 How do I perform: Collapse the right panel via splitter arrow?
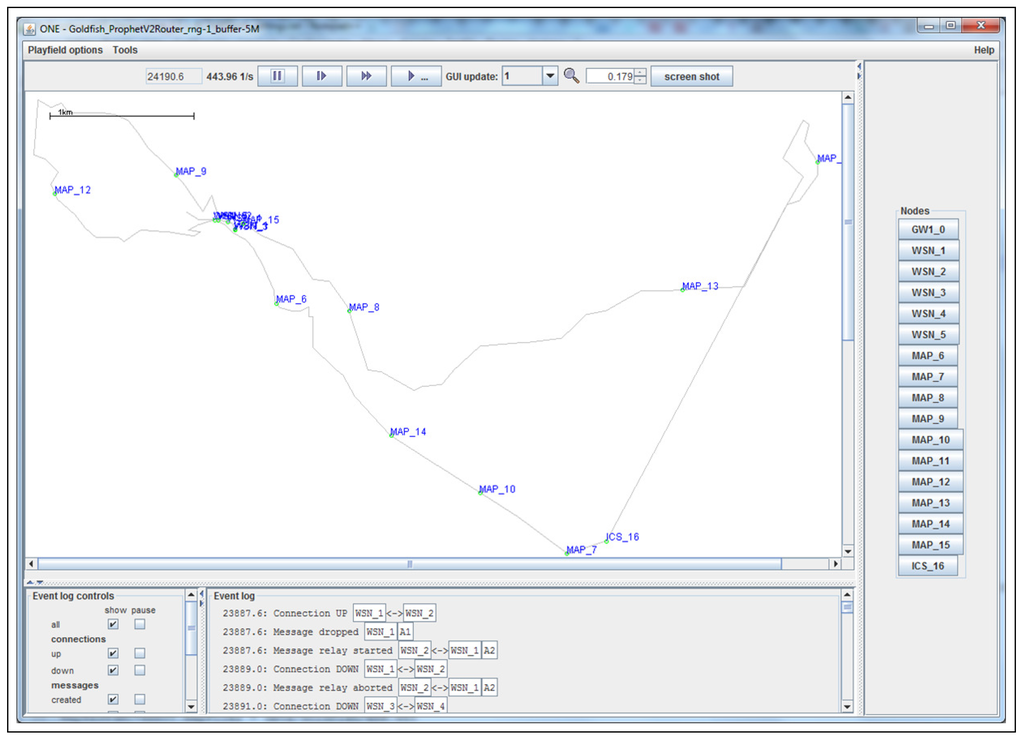coord(859,76)
